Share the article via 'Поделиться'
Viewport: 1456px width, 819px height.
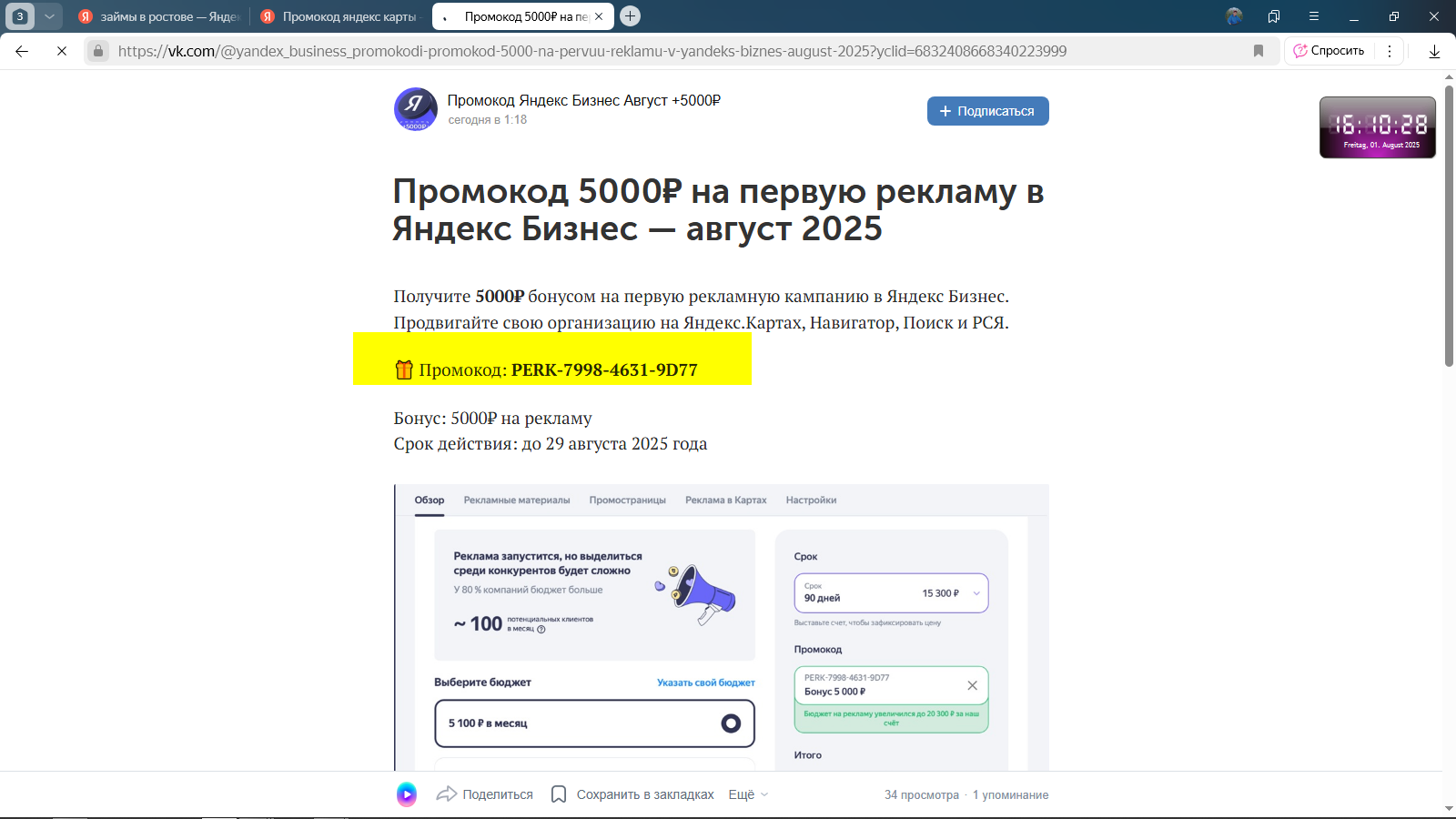[485, 794]
